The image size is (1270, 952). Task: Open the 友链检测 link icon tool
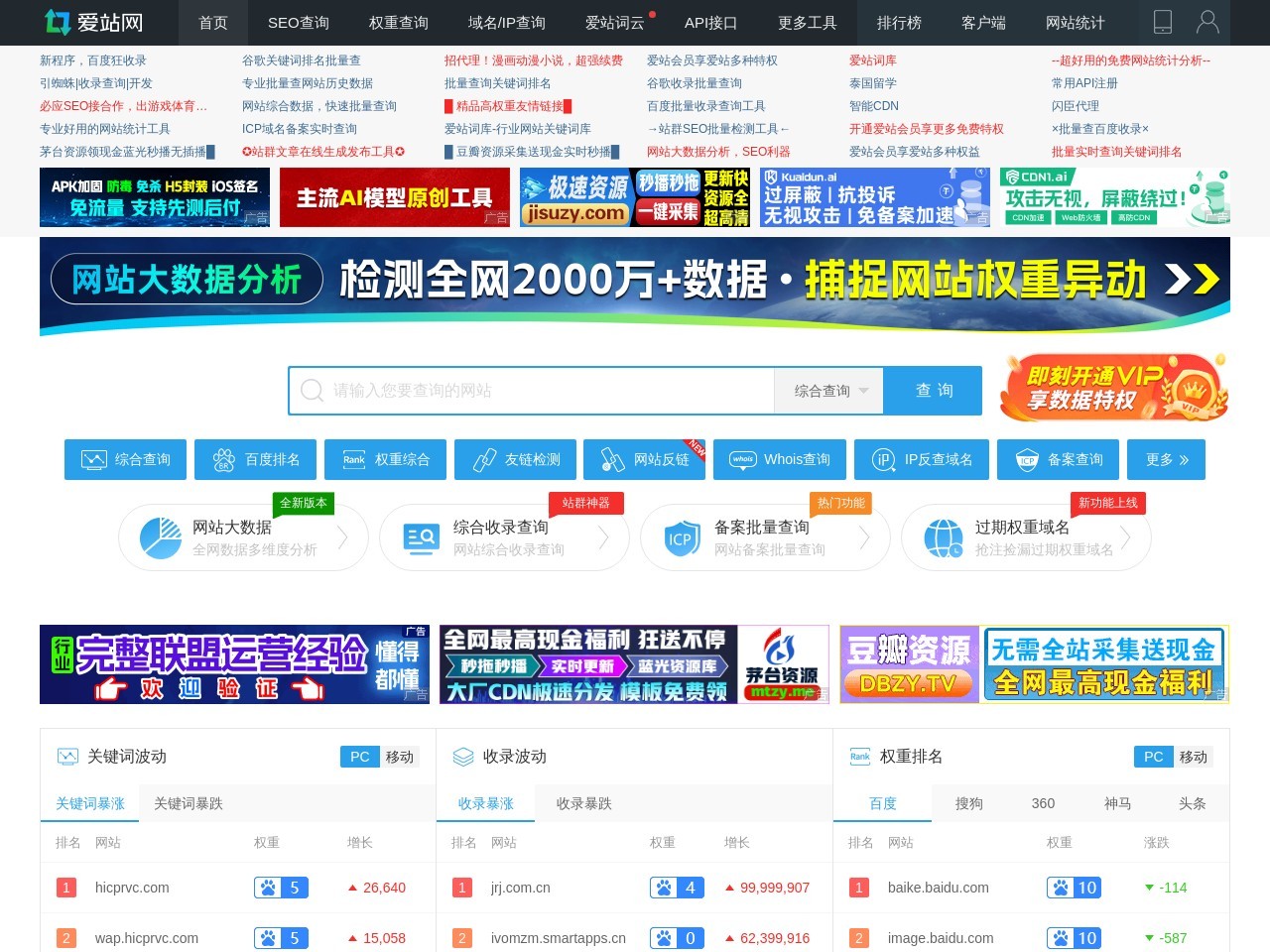tap(515, 459)
